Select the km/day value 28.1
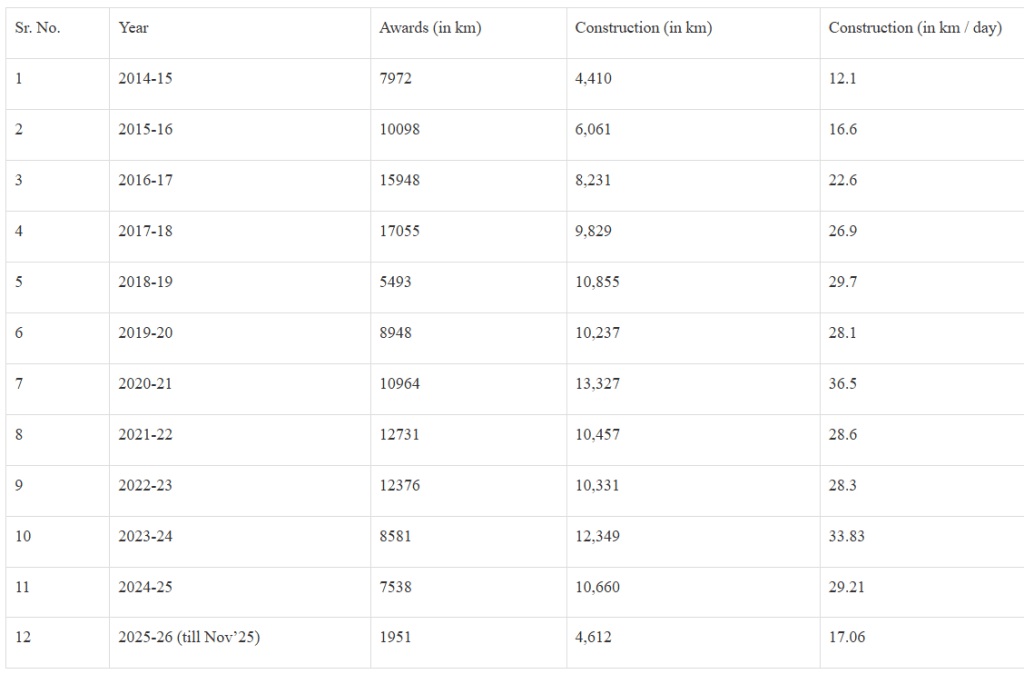 coord(843,332)
